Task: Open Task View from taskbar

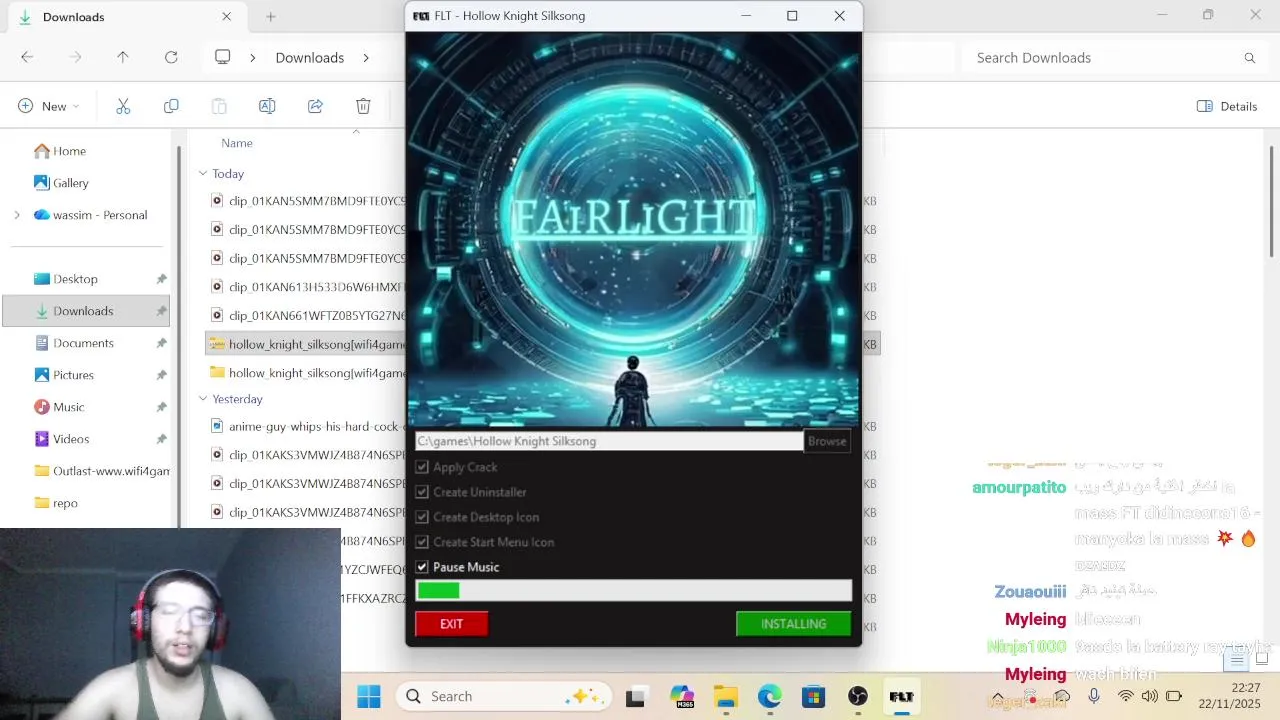Action: coord(635,696)
